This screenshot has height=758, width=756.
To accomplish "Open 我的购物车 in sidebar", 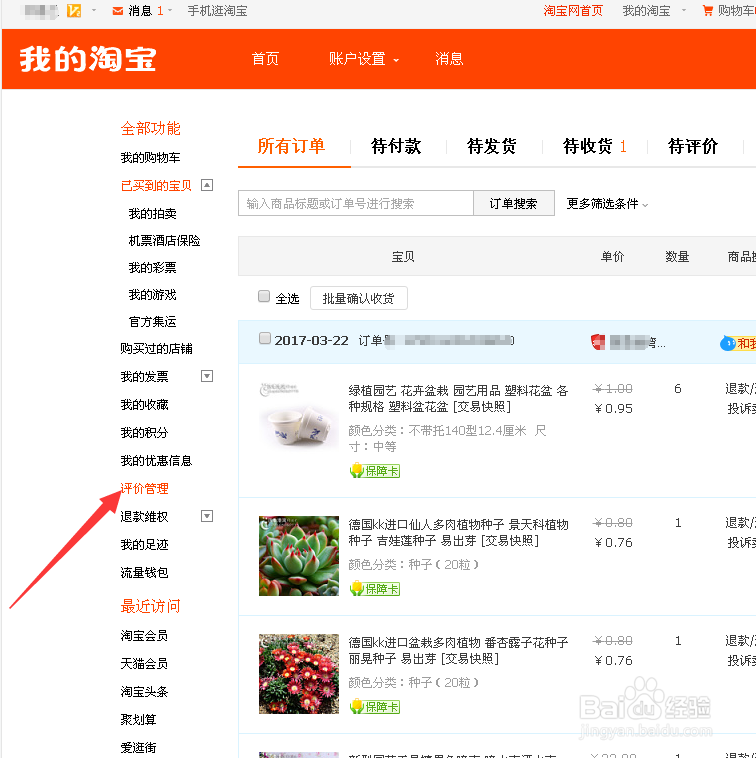I will point(150,158).
